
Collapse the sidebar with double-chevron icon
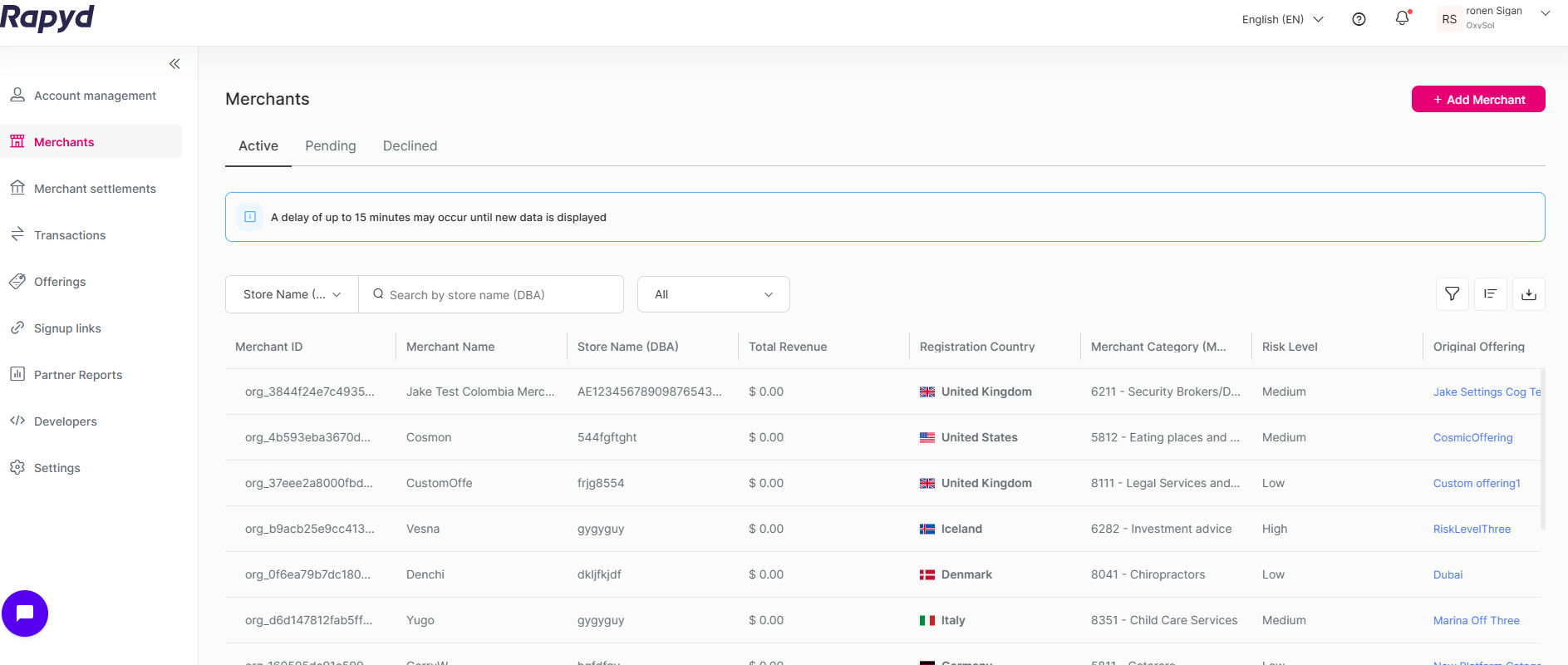(174, 64)
